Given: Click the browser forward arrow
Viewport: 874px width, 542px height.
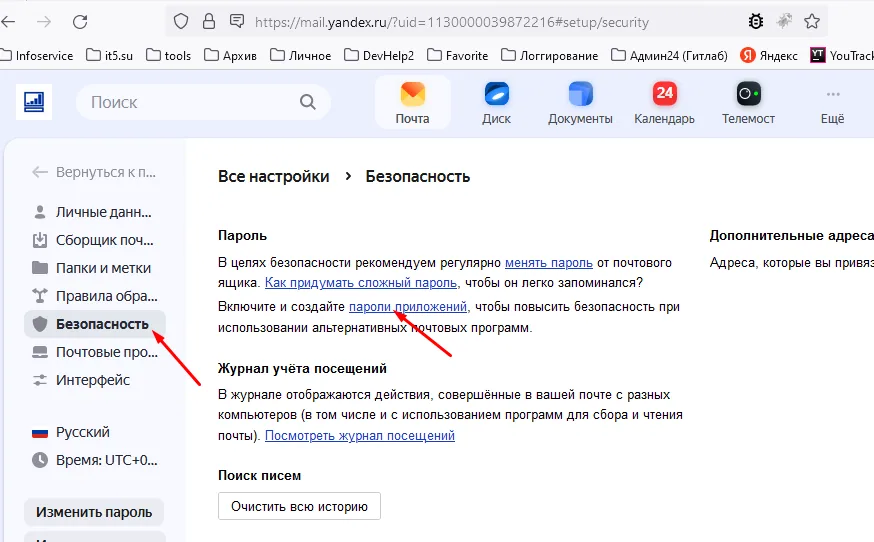Looking at the screenshot, I should (x=43, y=22).
